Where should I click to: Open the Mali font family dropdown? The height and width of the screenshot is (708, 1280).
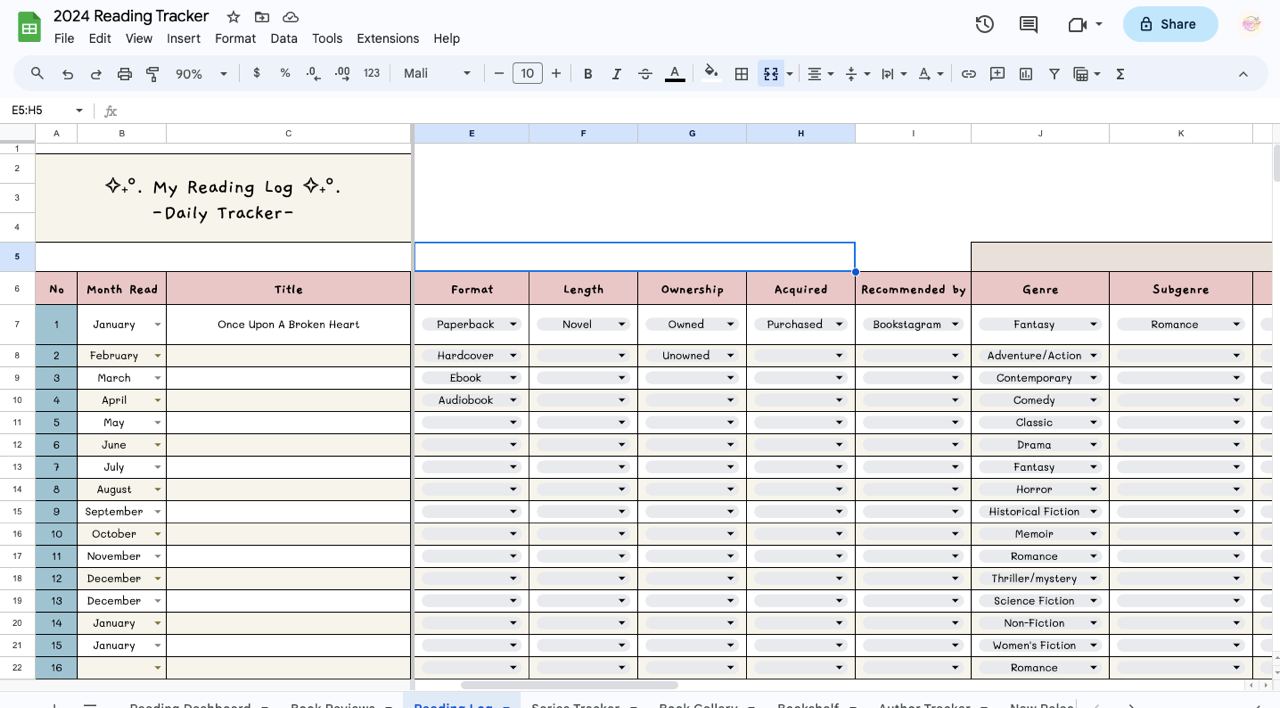[x=436, y=73]
